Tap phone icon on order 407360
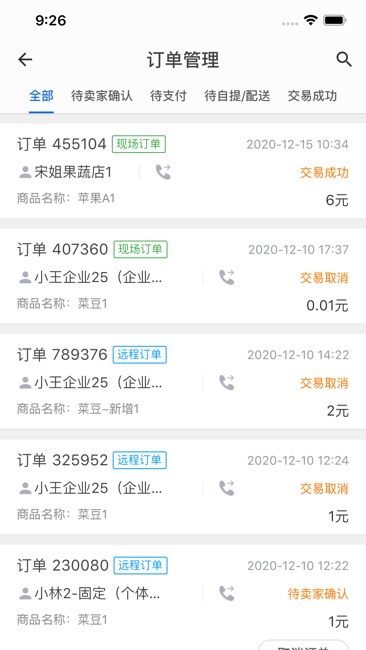 227,277
